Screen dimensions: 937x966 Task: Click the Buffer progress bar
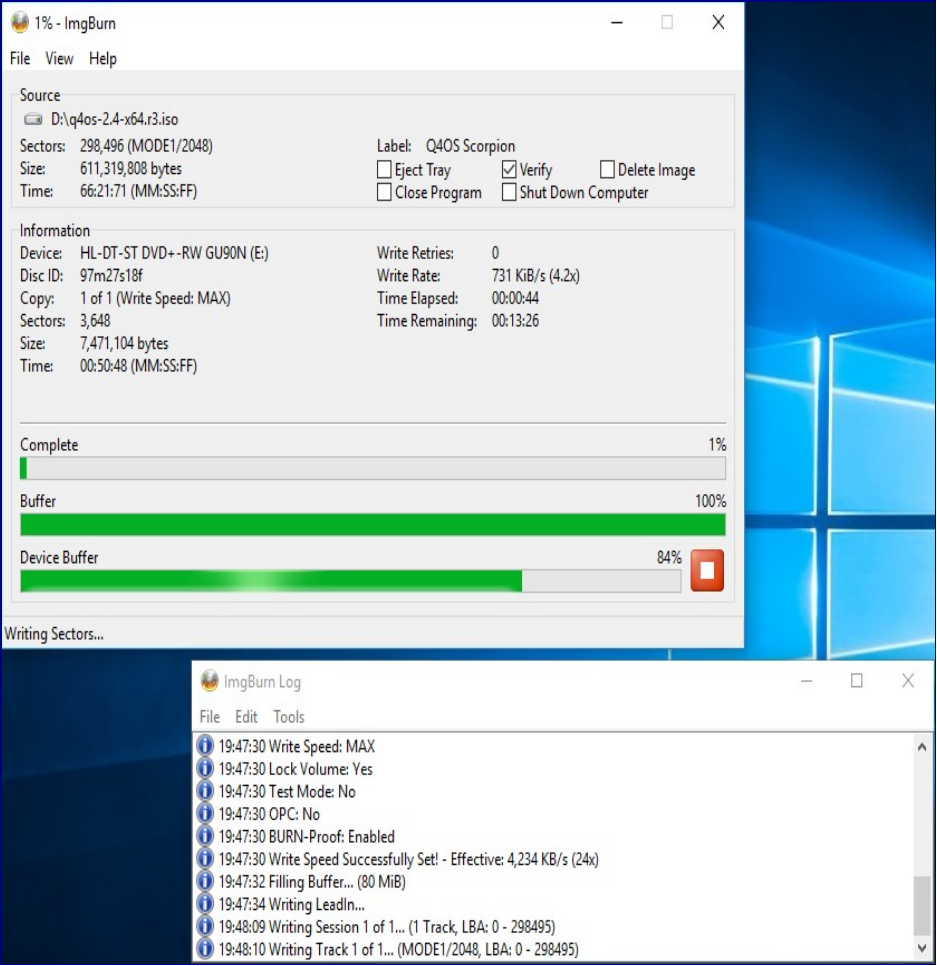373,525
